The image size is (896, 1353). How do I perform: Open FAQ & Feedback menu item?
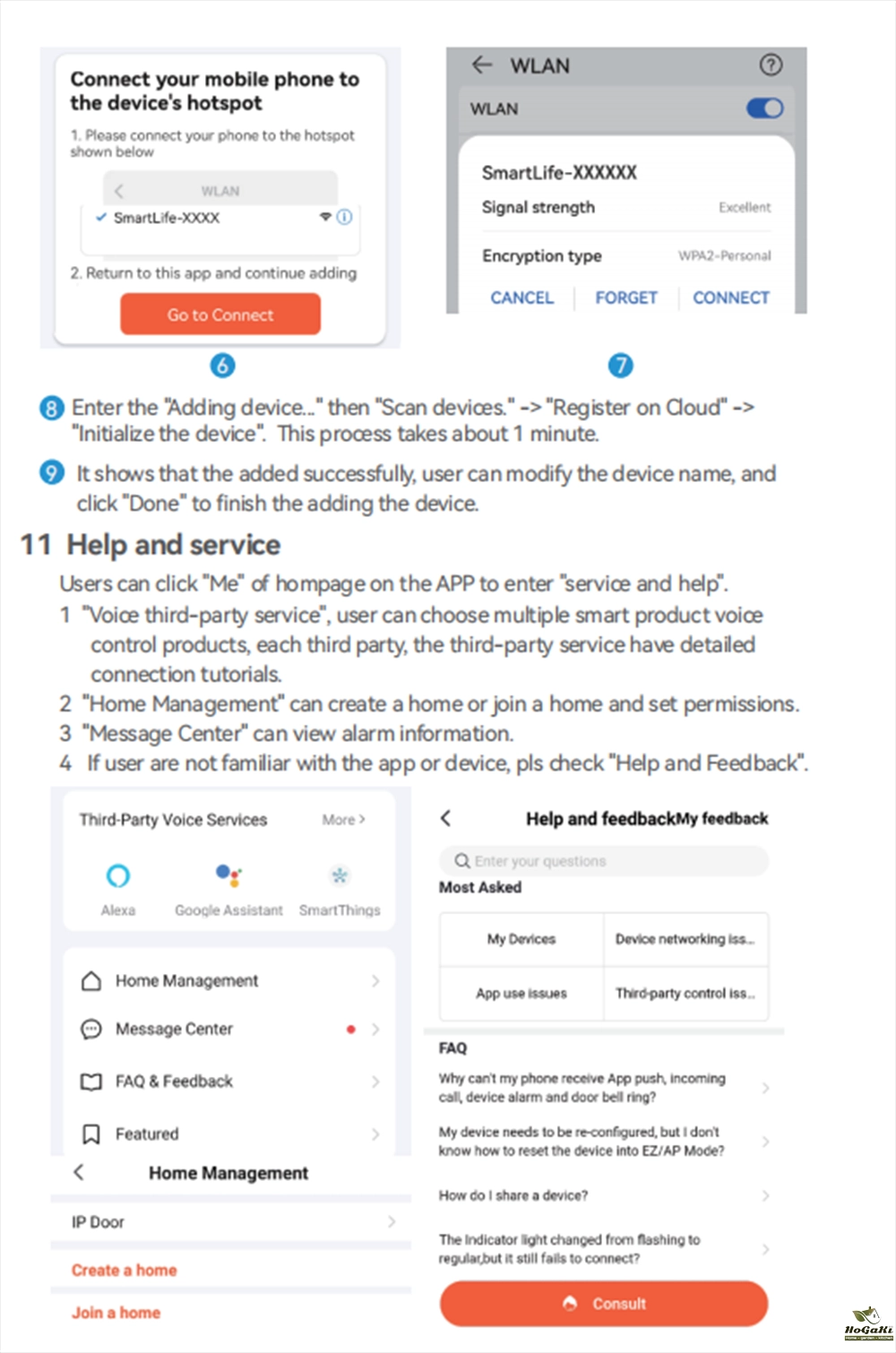pos(229,1082)
